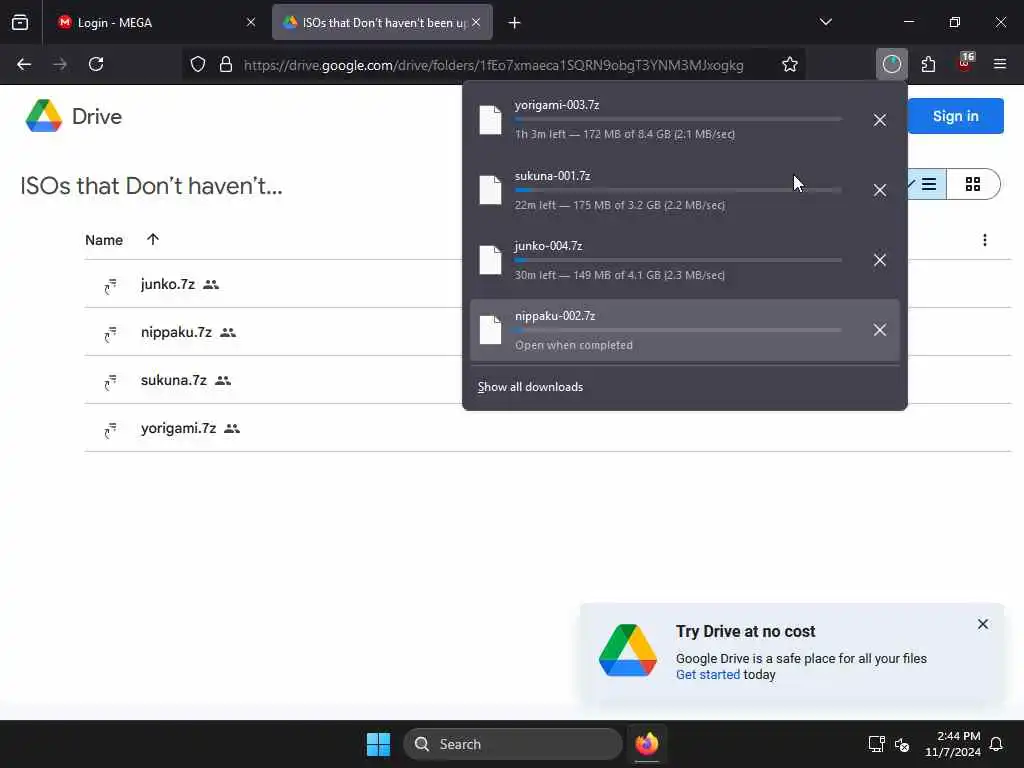Cancel the sukuna-001.7z download

(x=880, y=190)
